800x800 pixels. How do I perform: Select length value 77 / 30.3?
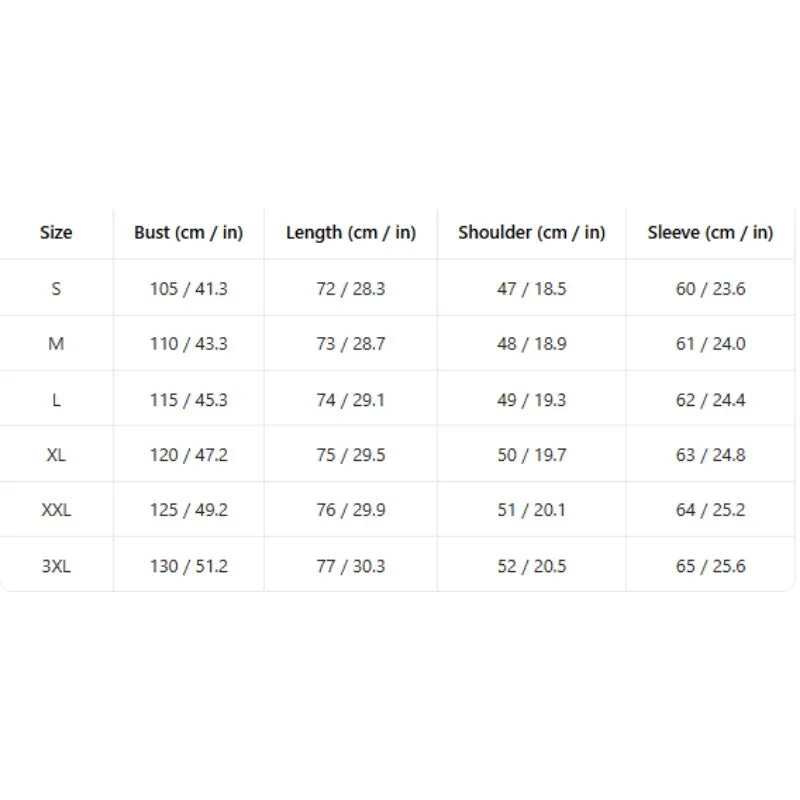point(351,566)
